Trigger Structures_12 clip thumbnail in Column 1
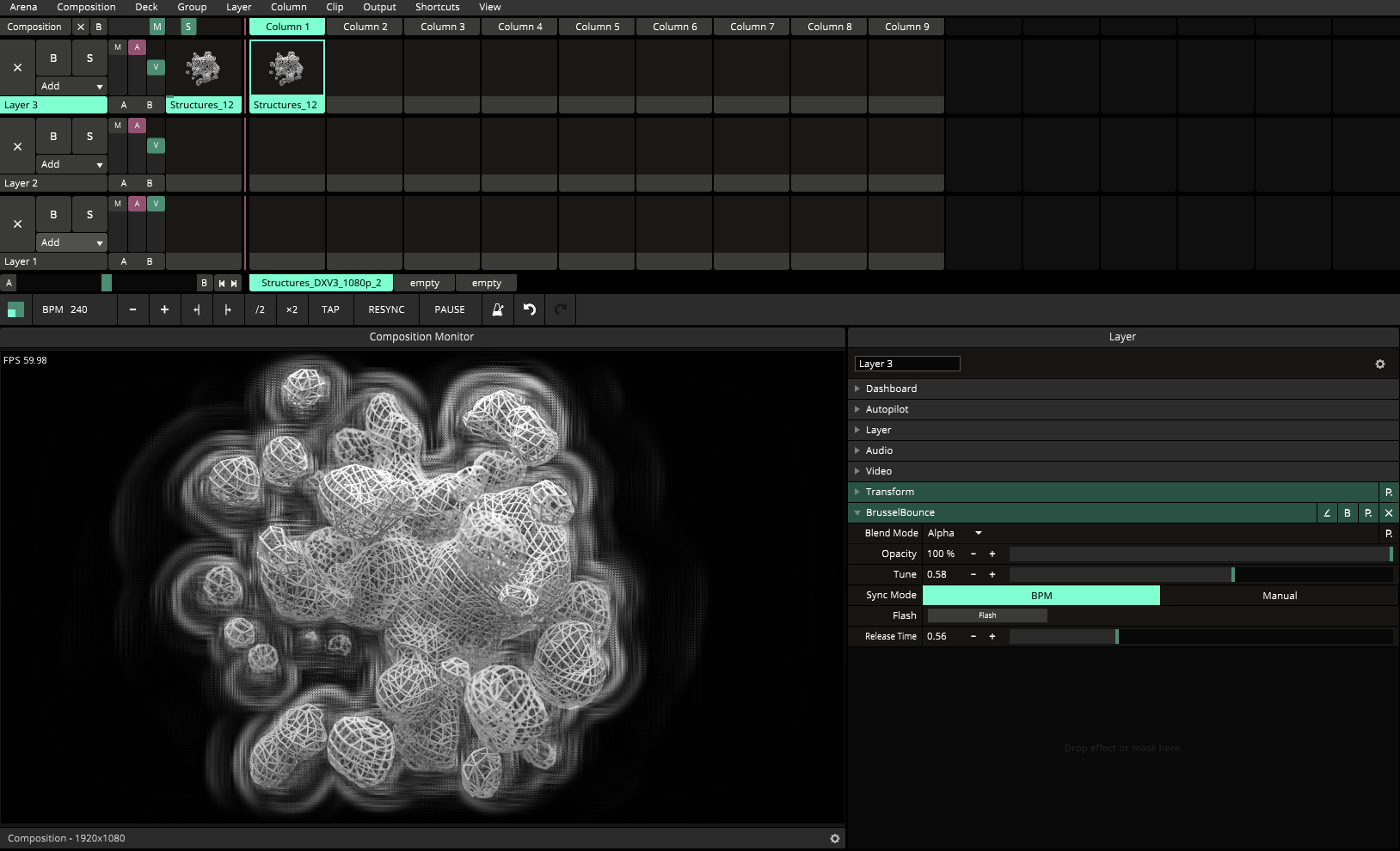Viewport: 1400px width, 851px height. point(287,68)
